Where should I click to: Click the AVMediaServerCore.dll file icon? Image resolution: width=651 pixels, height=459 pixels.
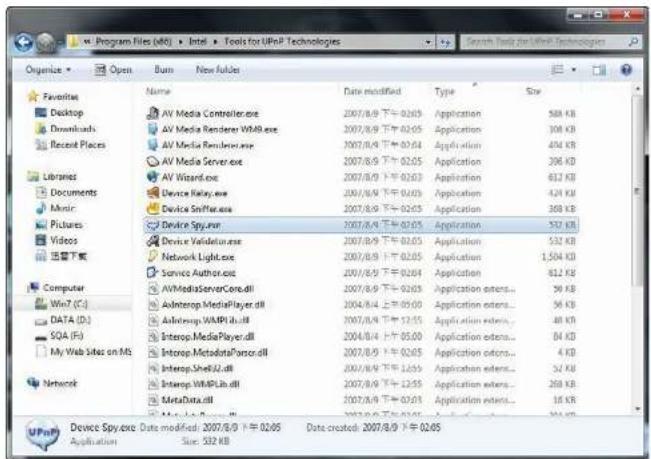click(x=154, y=288)
